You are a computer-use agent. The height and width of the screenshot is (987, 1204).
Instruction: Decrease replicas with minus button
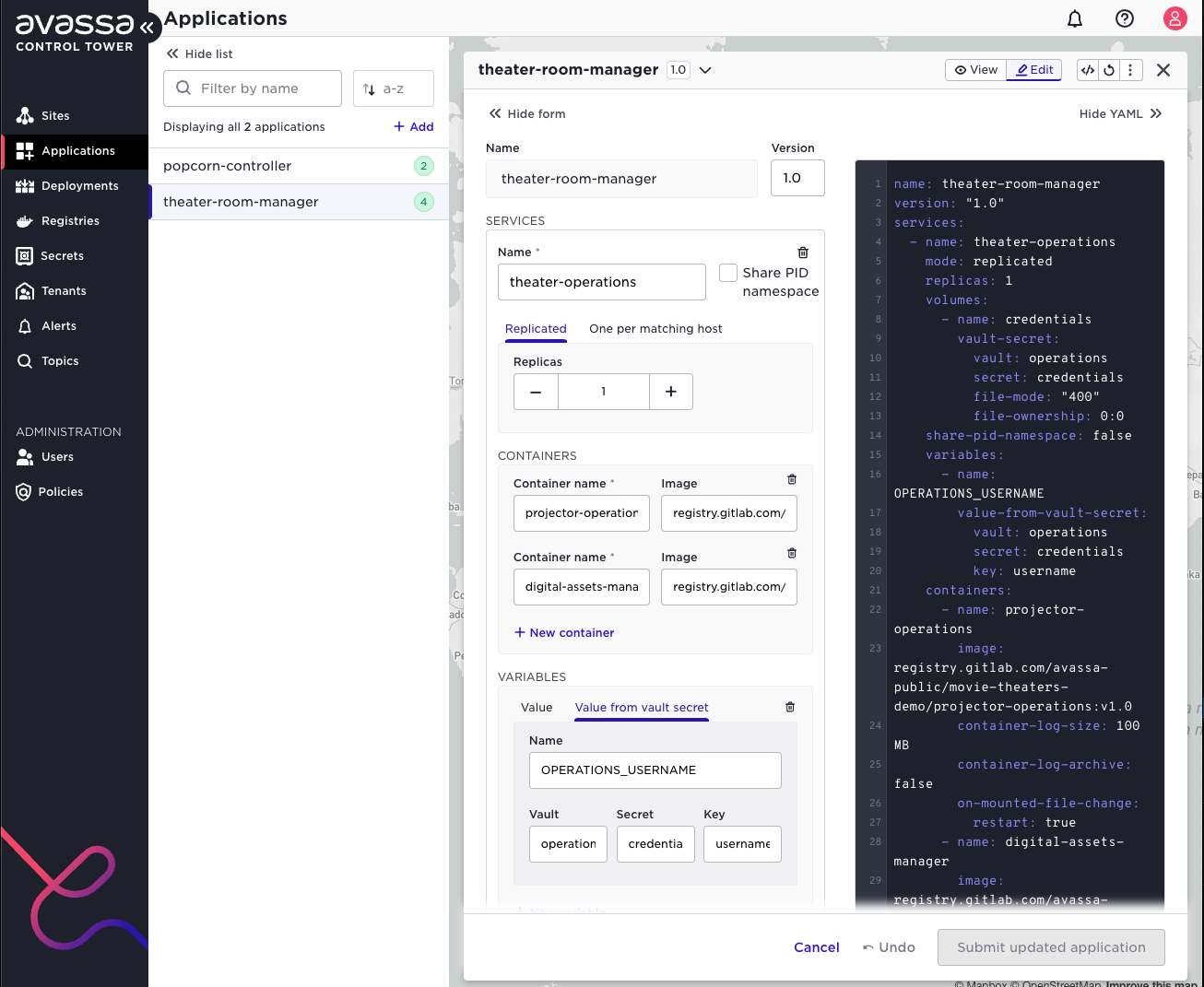536,392
